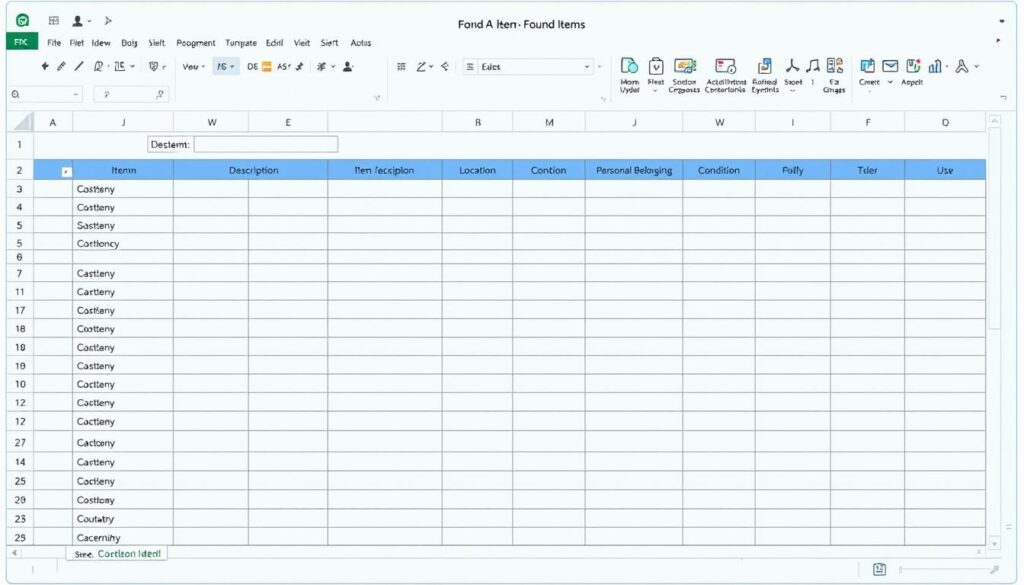The image size is (1024, 585).
Task: Open the green FIK file tab
Action: click(x=22, y=42)
